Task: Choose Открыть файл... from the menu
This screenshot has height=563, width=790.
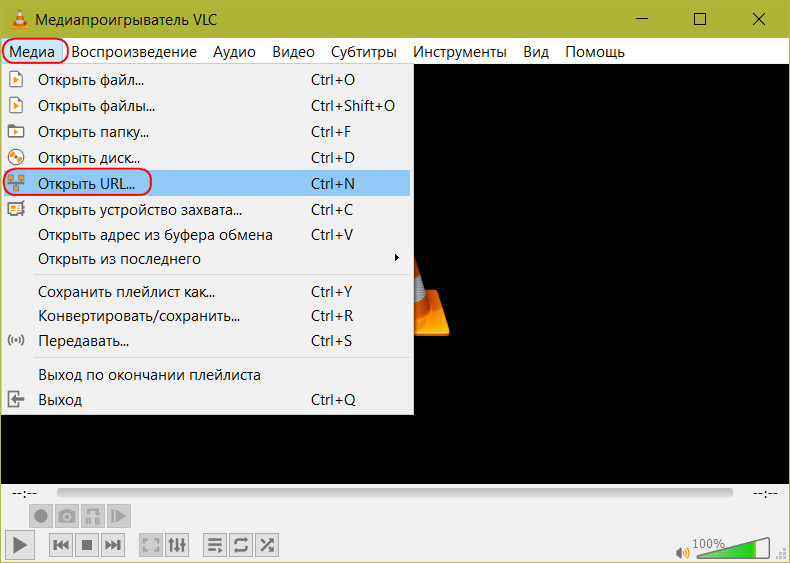Action: pyautogui.click(x=207, y=80)
